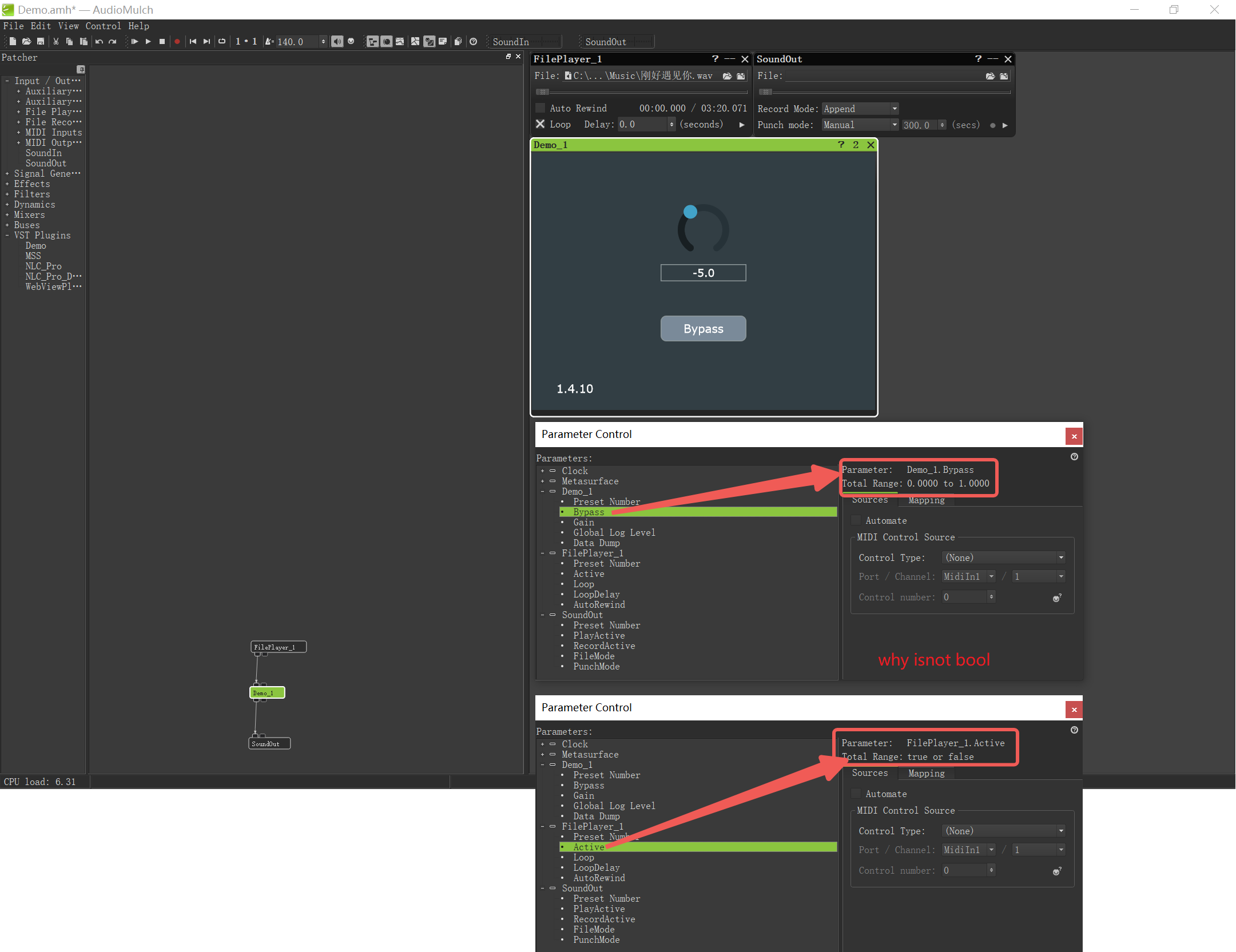Open a file in FilePlayer_1 via folder icon
Viewport: 1236px width, 952px height.
[727, 75]
